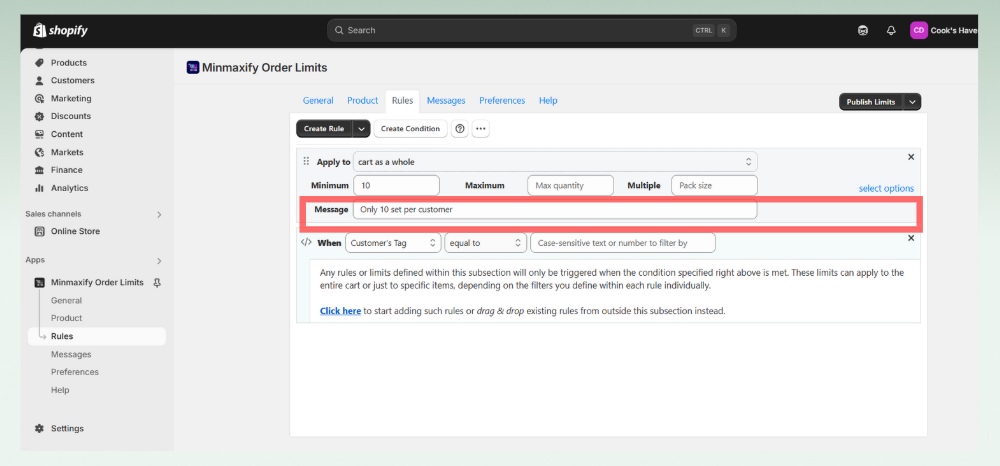This screenshot has height=466, width=1000.
Task: Expand the Publish Limits dropdown arrow
Action: pos(913,102)
